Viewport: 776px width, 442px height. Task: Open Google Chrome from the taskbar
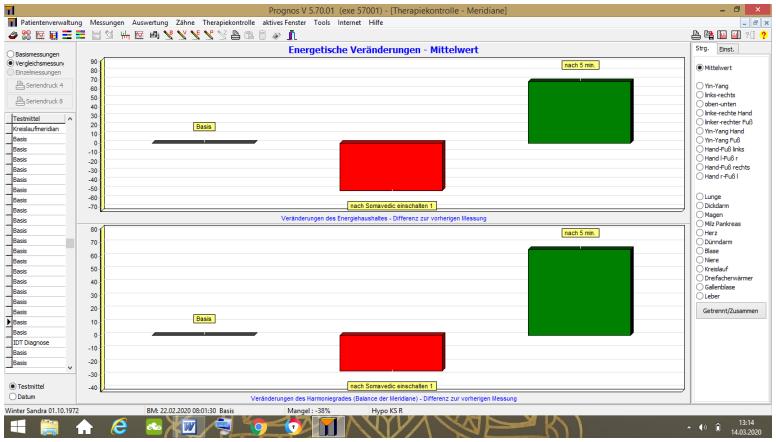257,427
